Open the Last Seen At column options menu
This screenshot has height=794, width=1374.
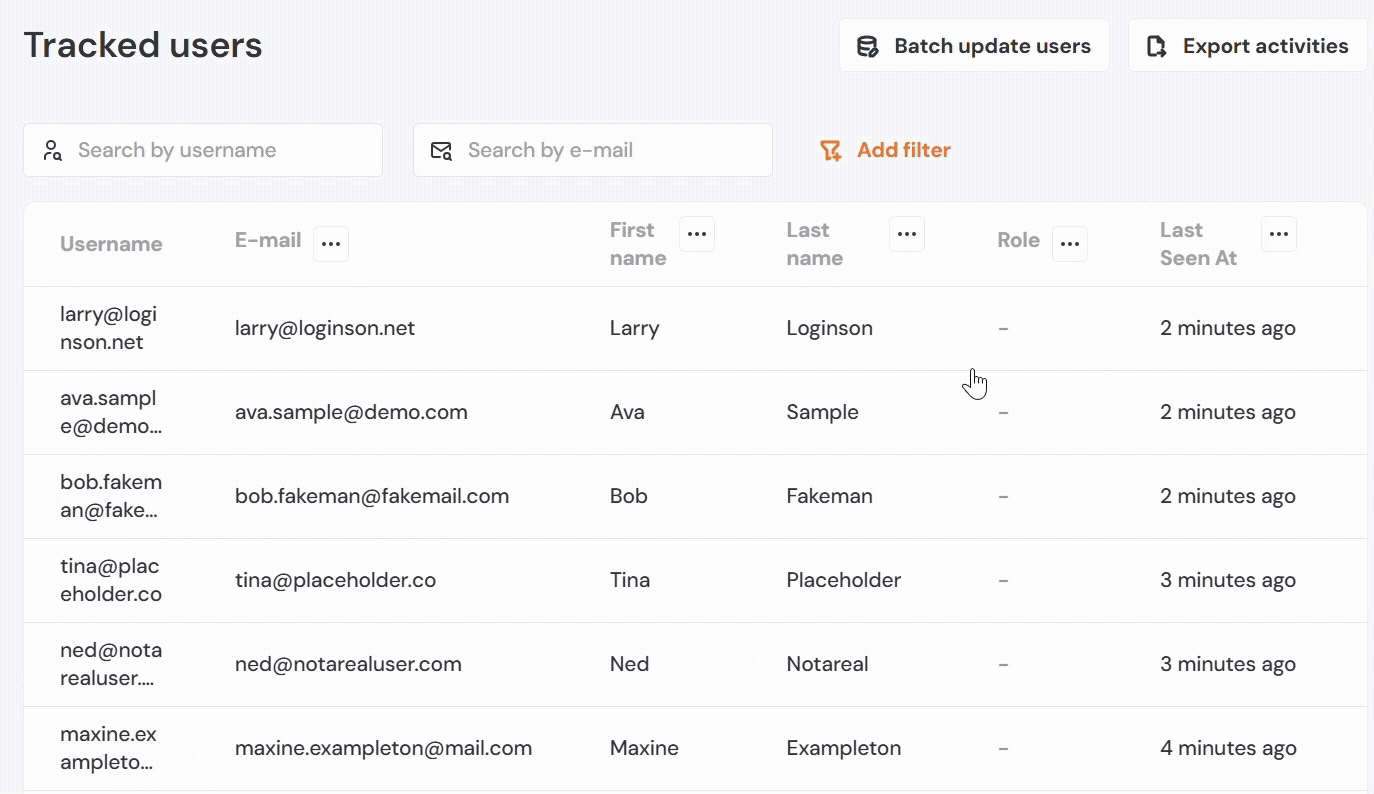[1279, 234]
